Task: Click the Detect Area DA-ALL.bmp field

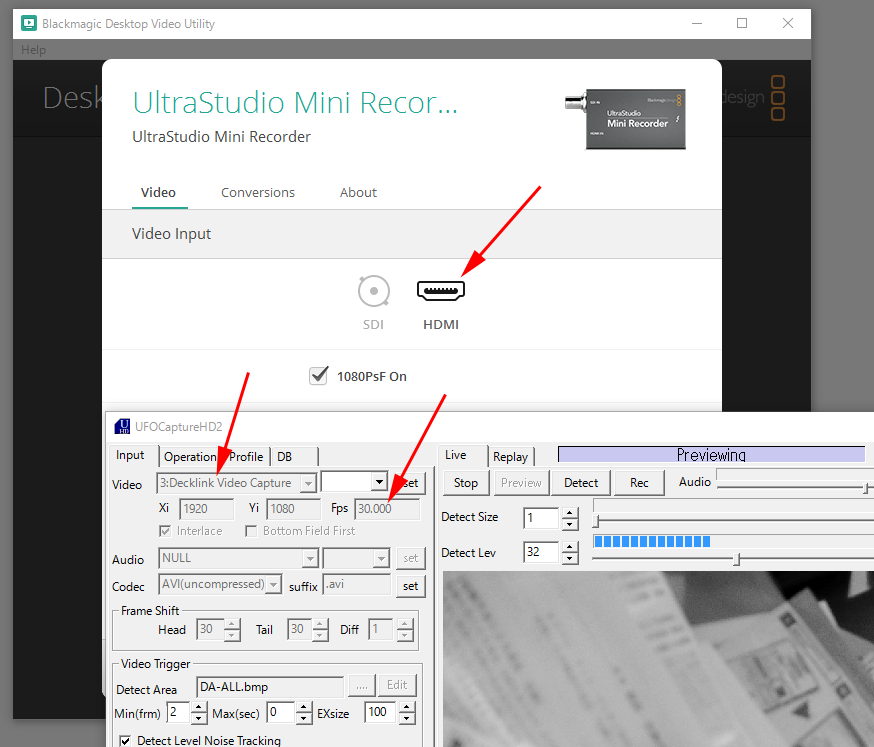Action: (x=270, y=687)
